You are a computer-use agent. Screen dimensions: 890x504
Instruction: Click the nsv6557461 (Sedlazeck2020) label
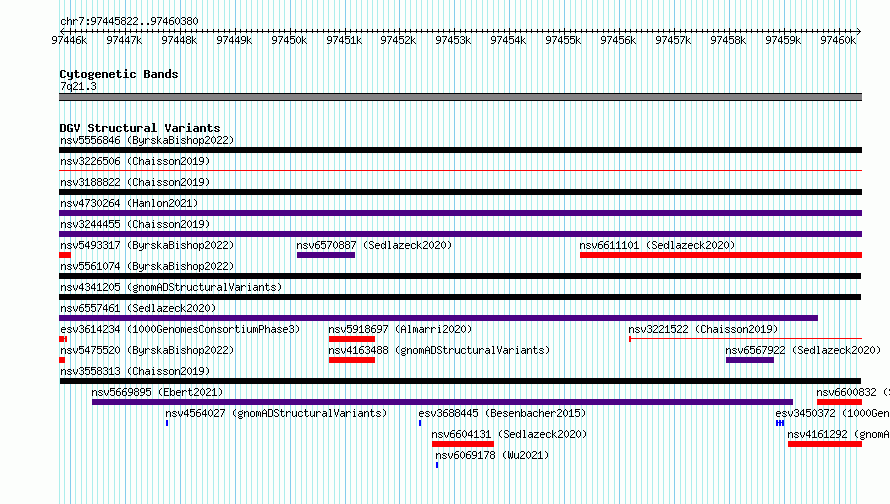(x=138, y=308)
